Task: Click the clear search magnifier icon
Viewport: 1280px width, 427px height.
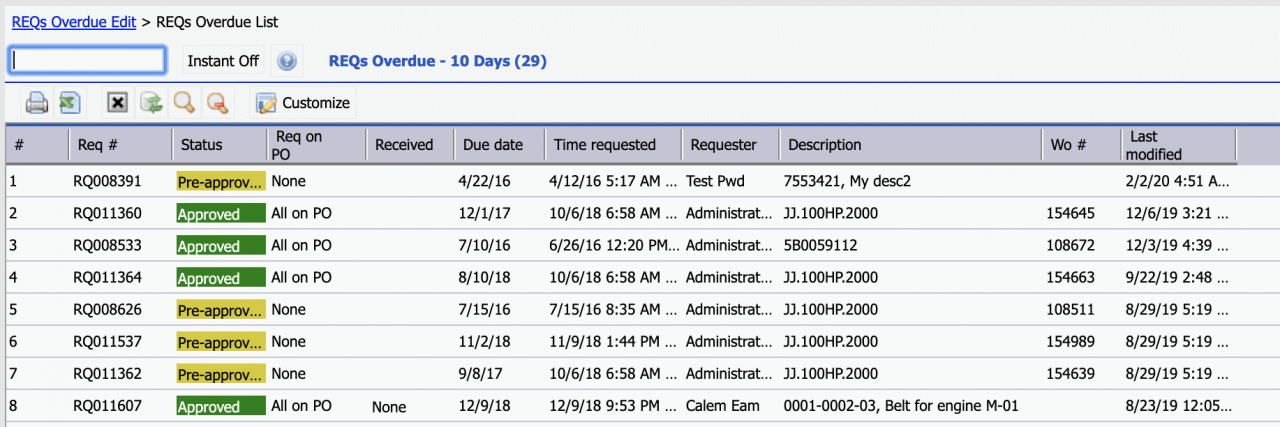Action: pyautogui.click(x=217, y=102)
